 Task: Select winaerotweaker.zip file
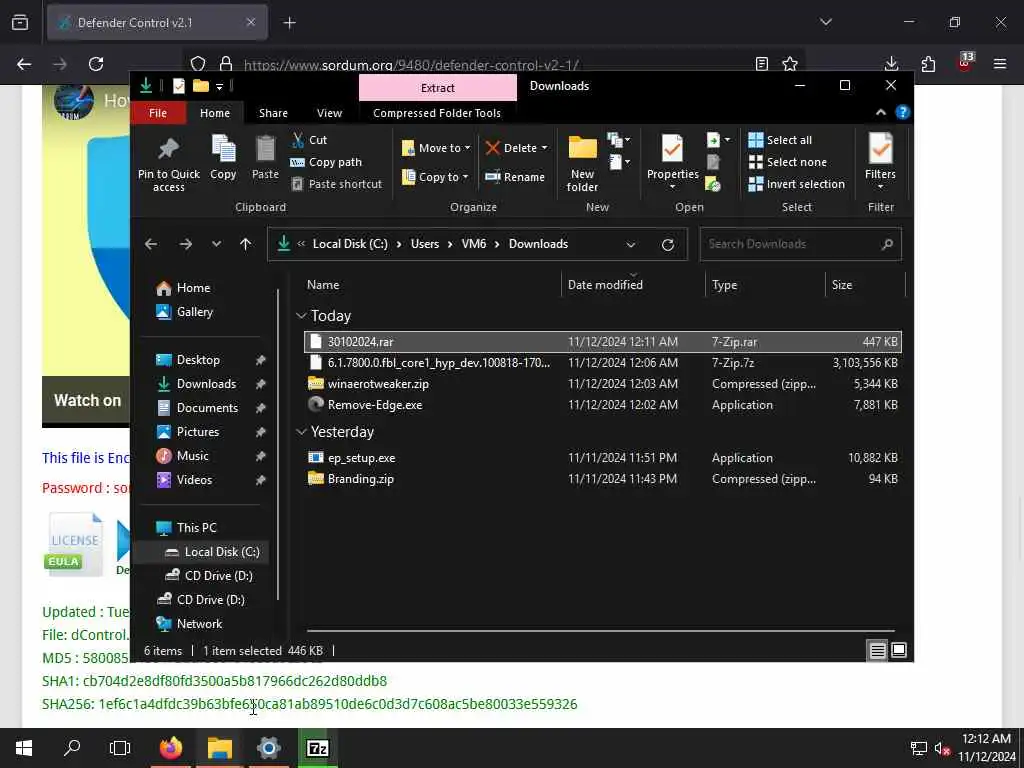[x=603, y=384]
